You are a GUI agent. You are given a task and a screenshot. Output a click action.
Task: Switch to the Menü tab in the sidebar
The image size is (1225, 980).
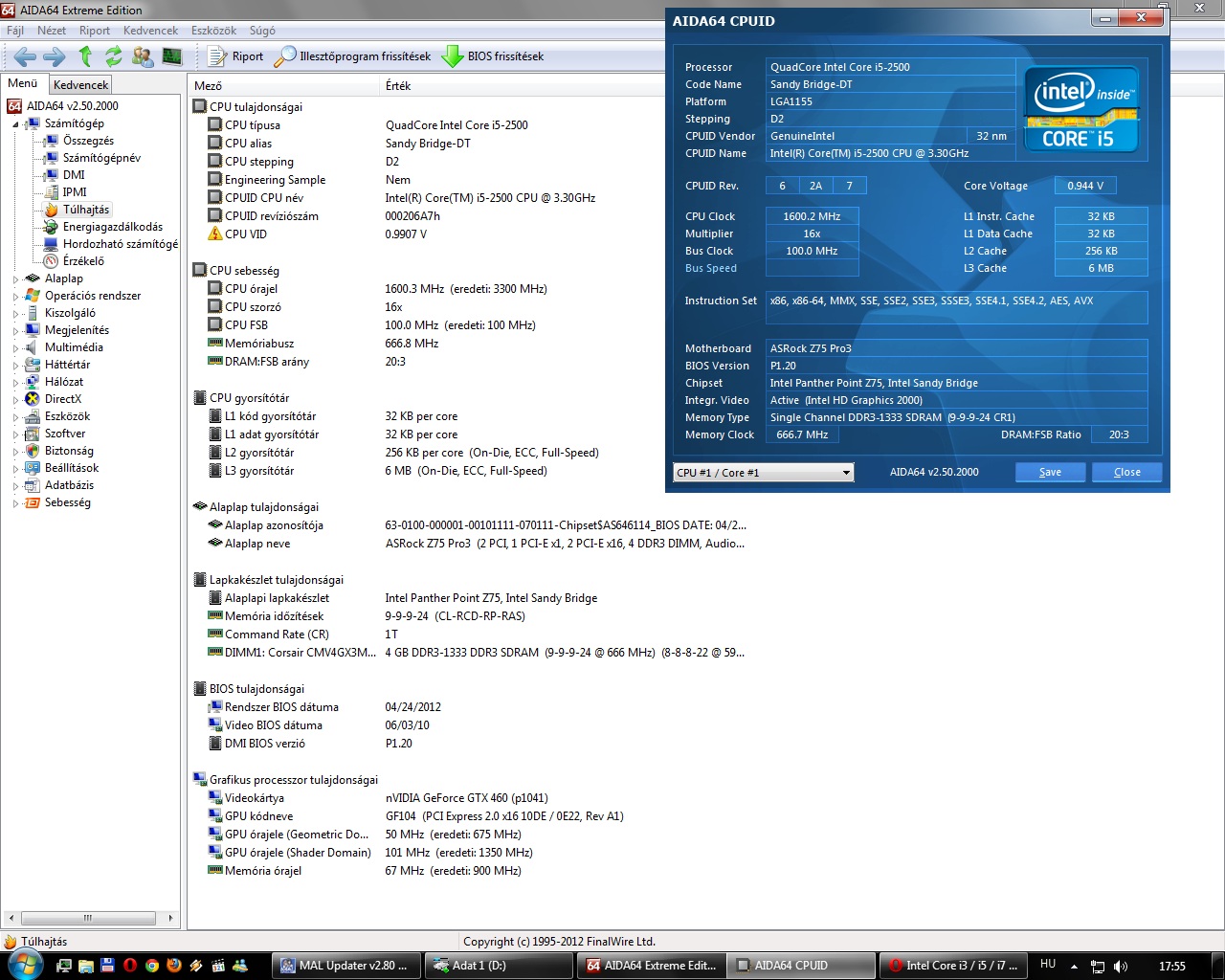click(23, 83)
